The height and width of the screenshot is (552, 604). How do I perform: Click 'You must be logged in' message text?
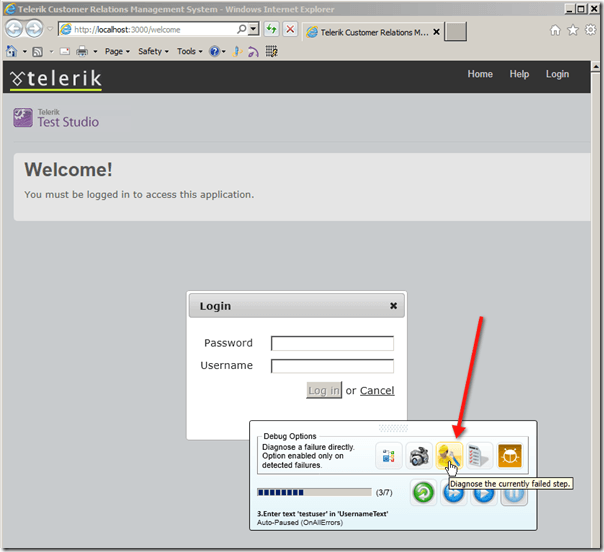tap(139, 195)
